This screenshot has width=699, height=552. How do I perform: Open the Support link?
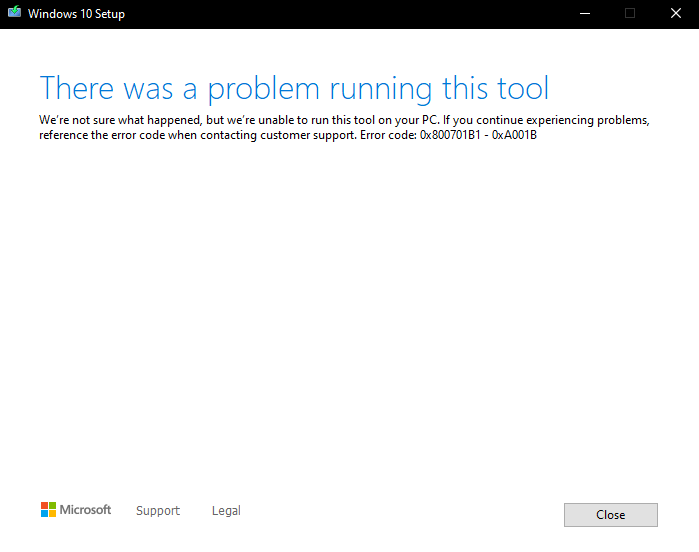pyautogui.click(x=158, y=511)
